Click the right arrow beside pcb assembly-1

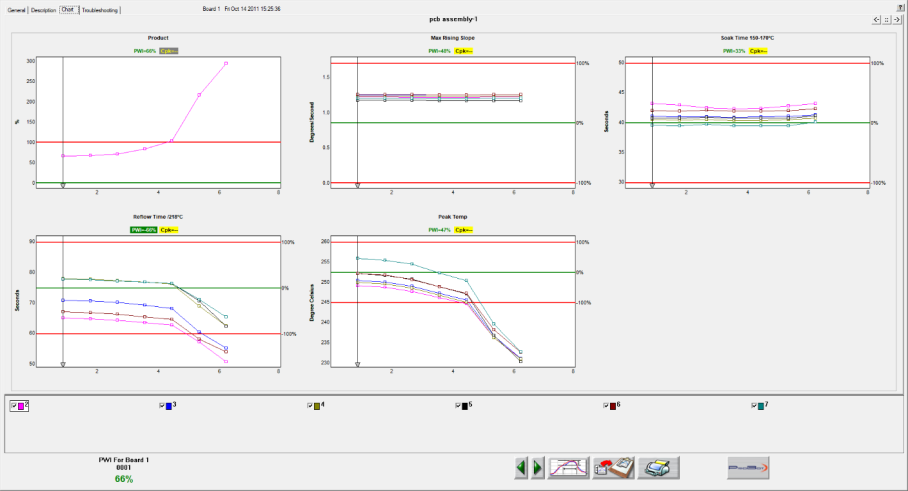click(898, 19)
